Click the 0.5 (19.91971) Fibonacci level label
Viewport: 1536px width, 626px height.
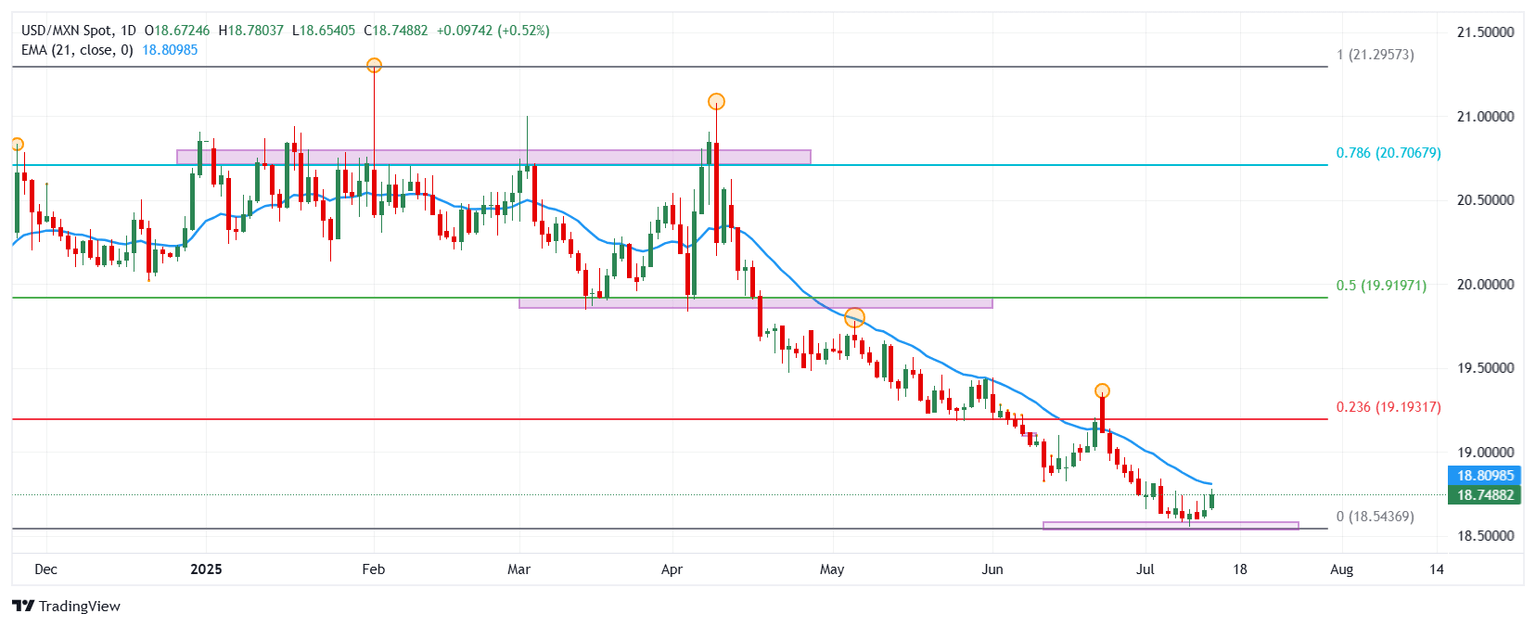click(x=1381, y=285)
